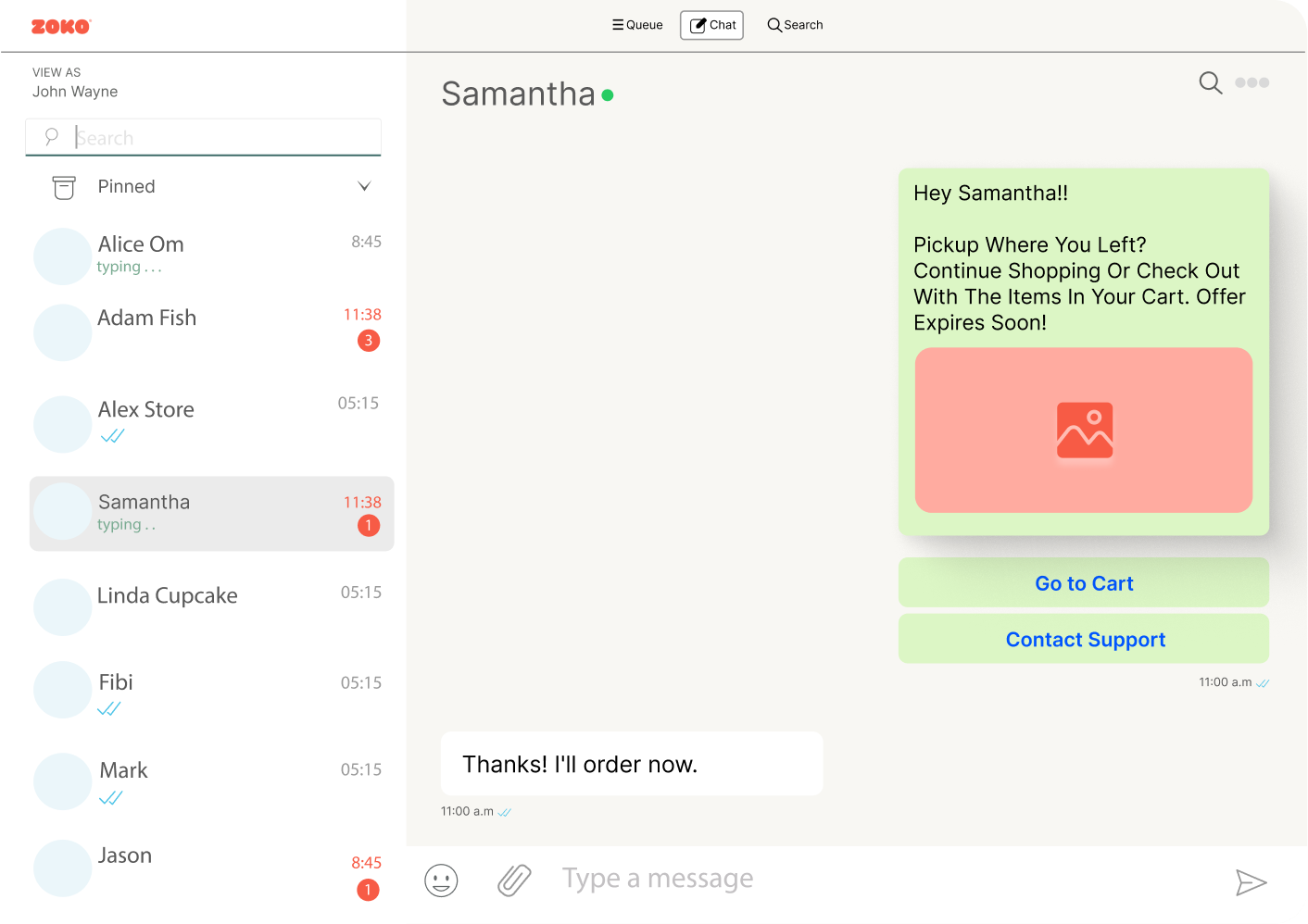The height and width of the screenshot is (924, 1308).
Task: Click Samantha's unread badge in chat list
Action: point(369,526)
